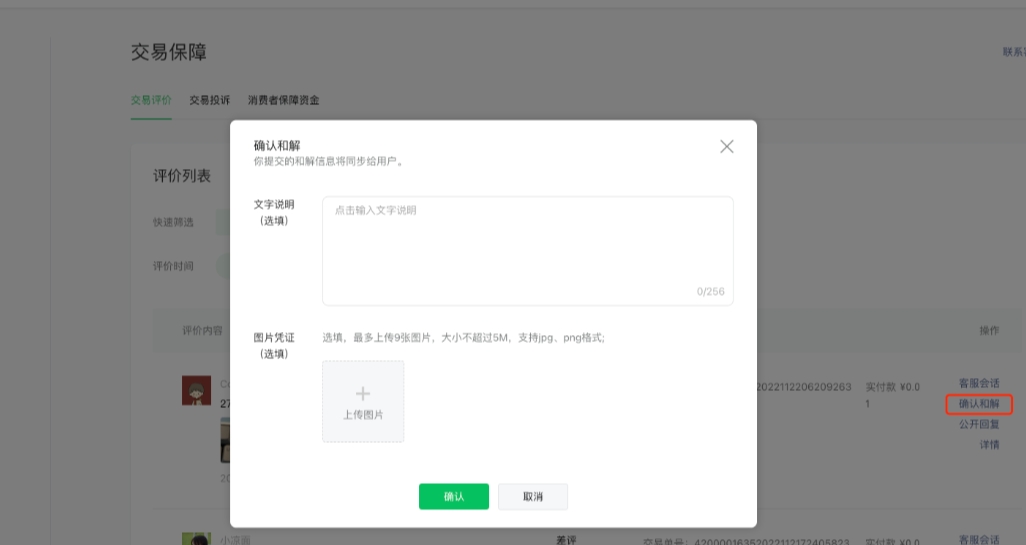
Task: Click the 实付款 ¥0.0 text
Action: pos(893,387)
